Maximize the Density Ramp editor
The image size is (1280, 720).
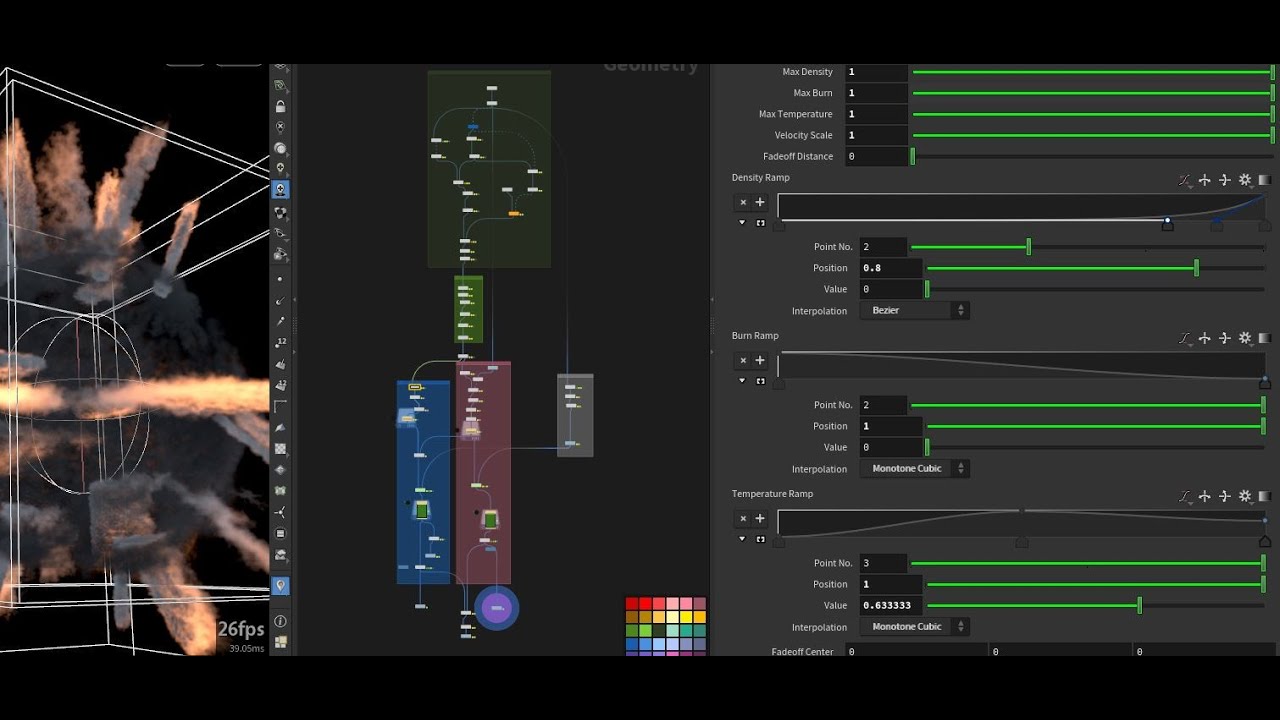760,222
